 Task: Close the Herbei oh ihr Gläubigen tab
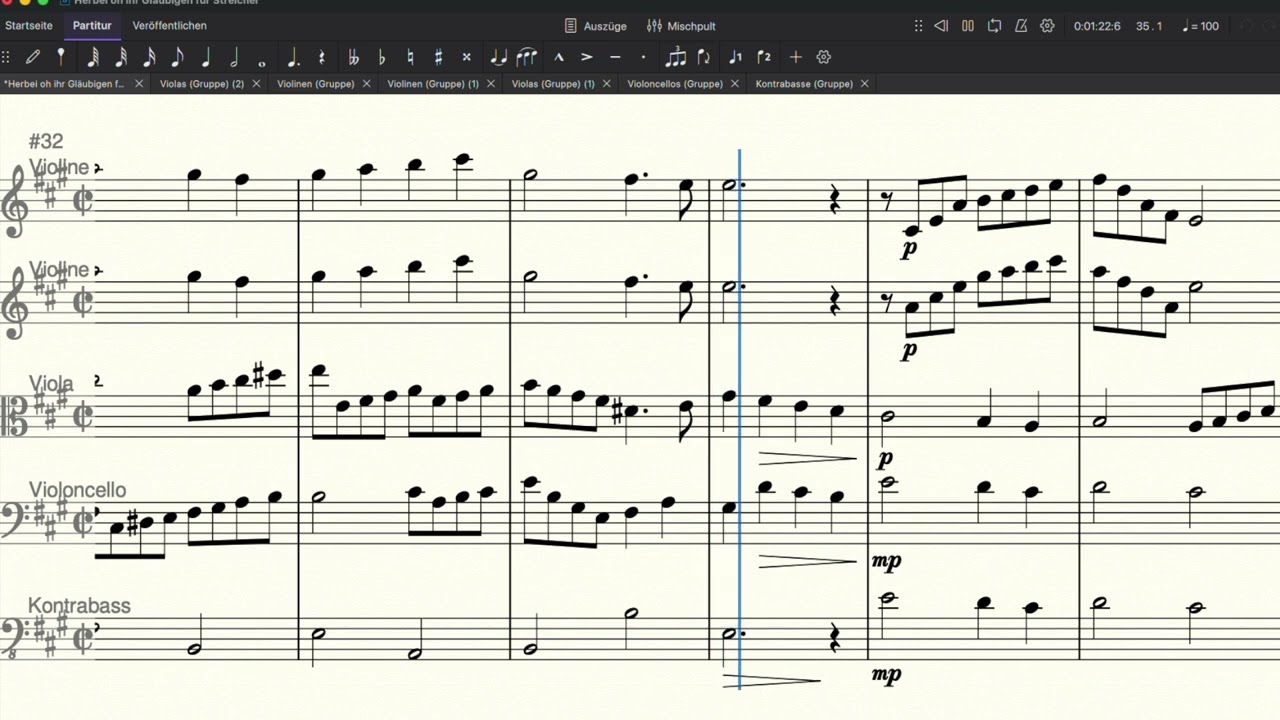coord(139,84)
